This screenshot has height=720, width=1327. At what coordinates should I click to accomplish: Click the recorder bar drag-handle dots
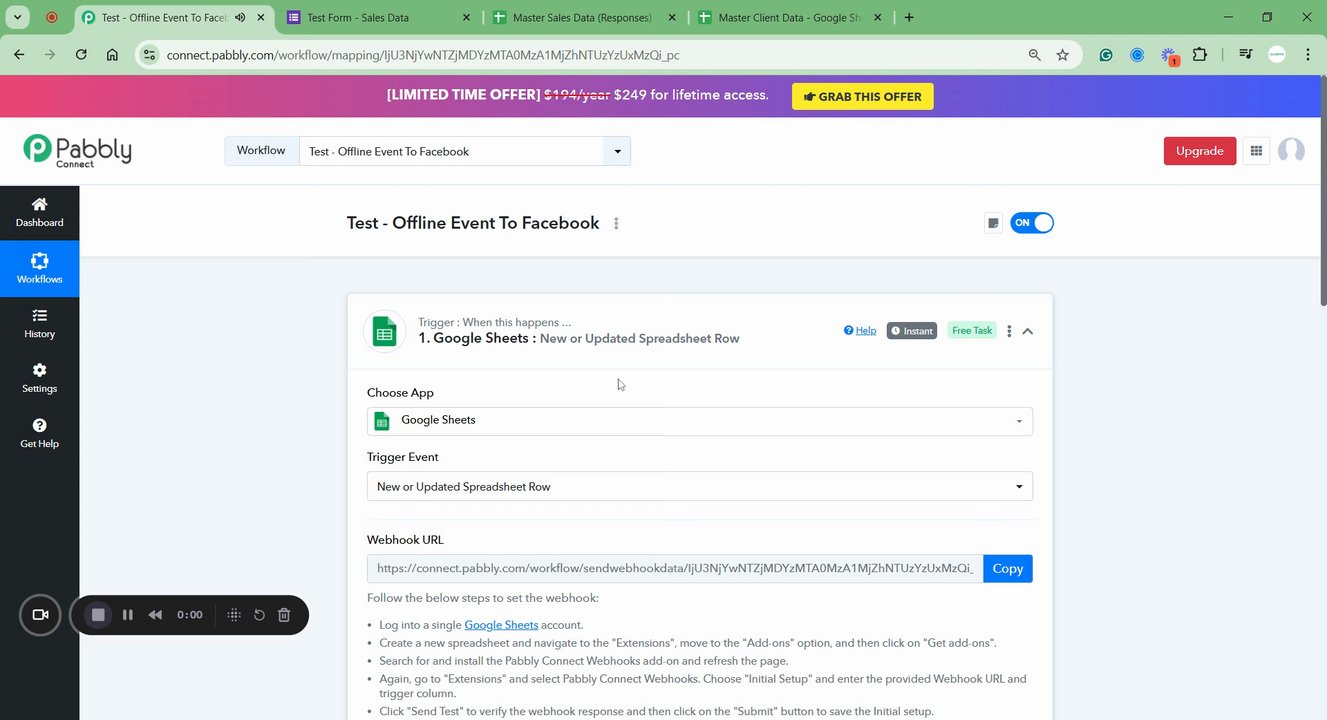(234, 615)
